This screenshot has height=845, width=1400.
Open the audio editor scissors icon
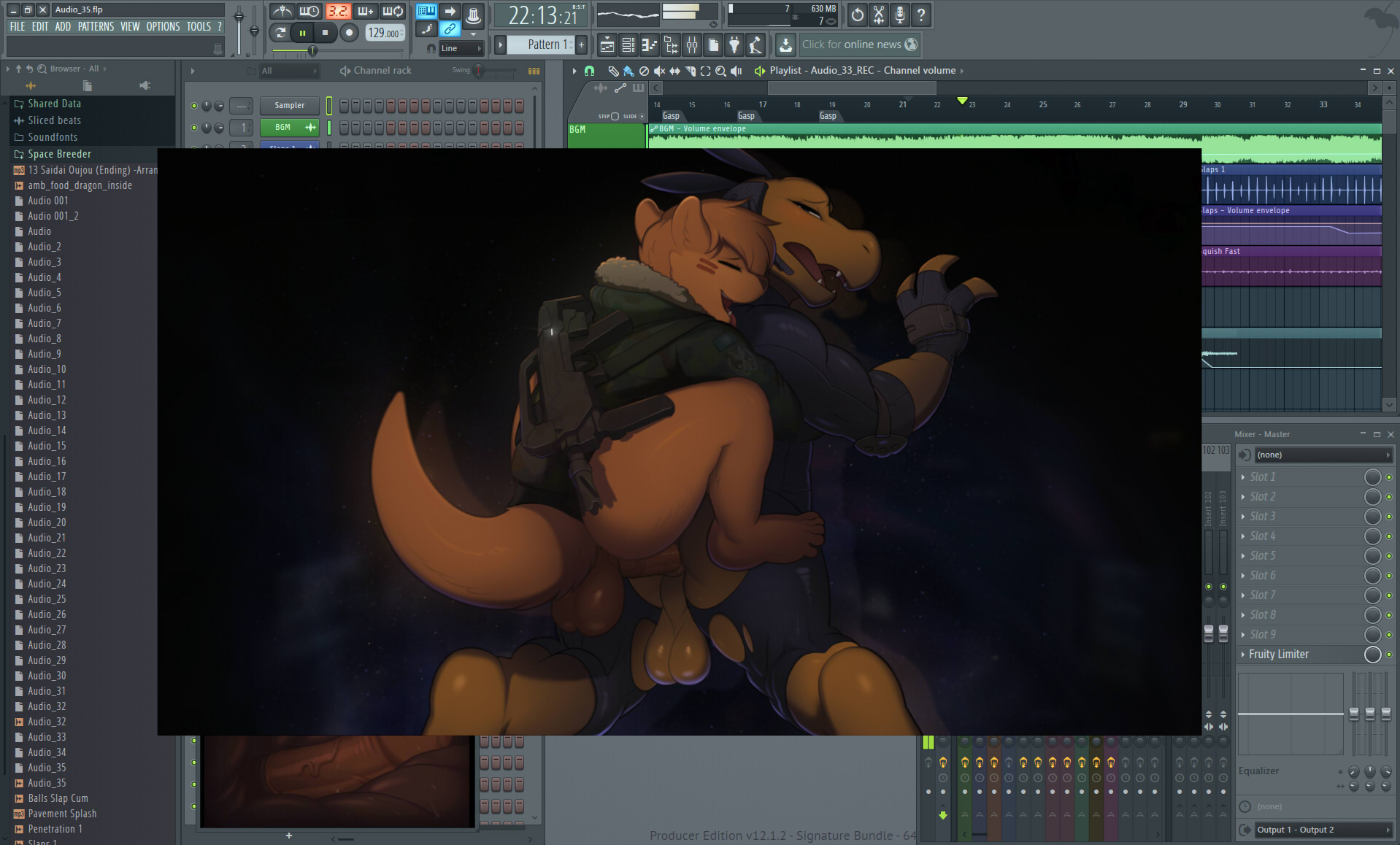(x=879, y=14)
